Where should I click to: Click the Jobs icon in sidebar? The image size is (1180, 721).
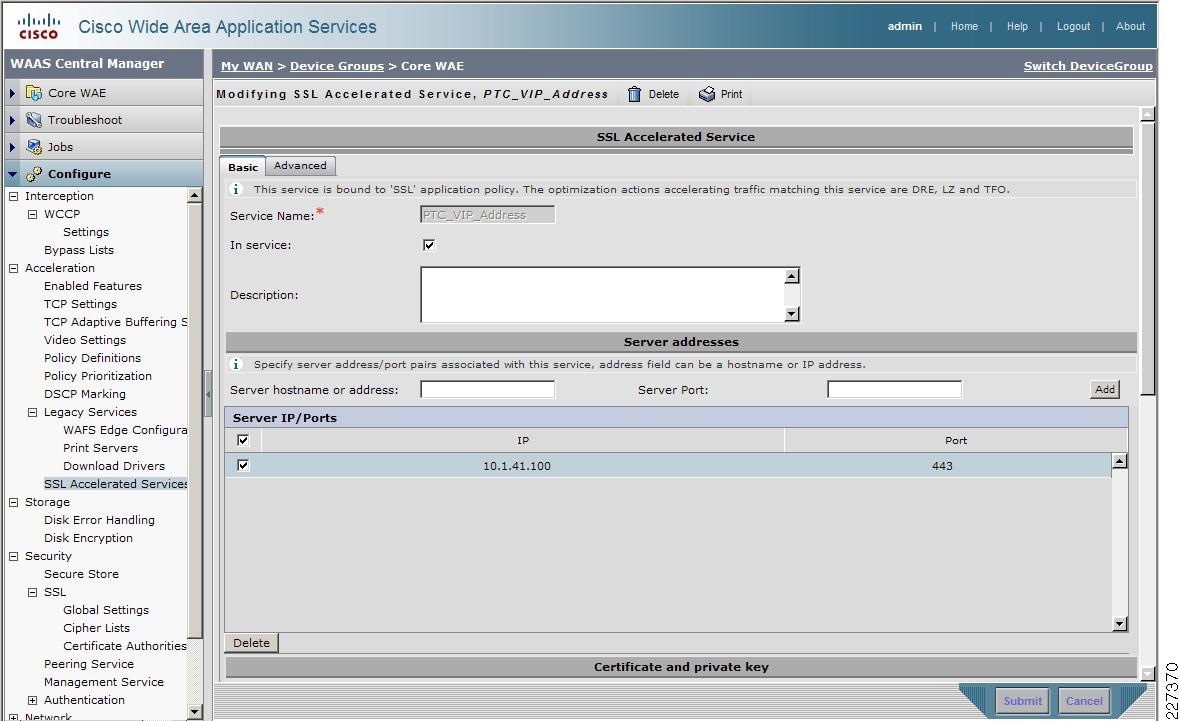[x=34, y=147]
